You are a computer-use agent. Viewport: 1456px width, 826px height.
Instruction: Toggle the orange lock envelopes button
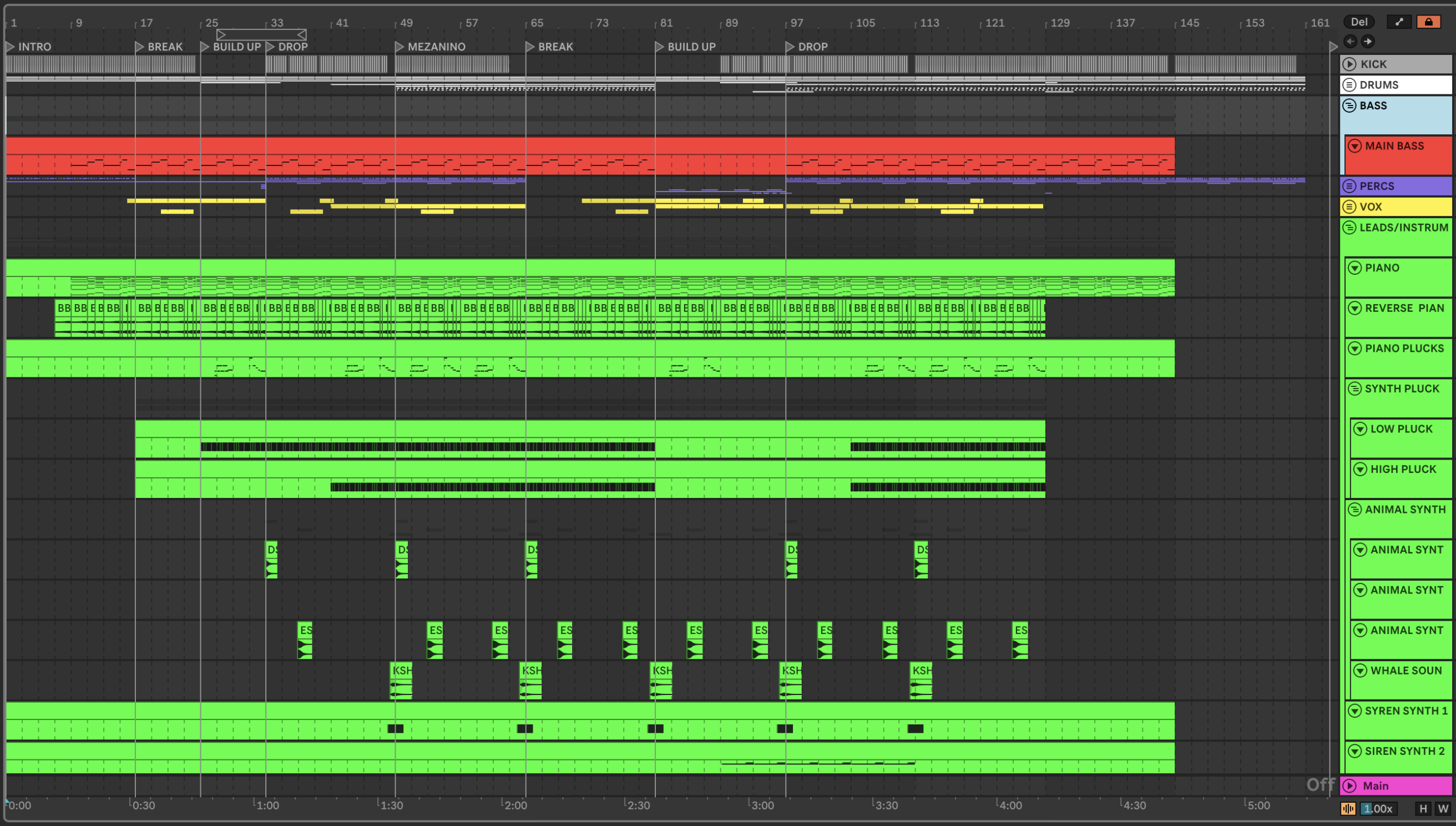click(1428, 22)
